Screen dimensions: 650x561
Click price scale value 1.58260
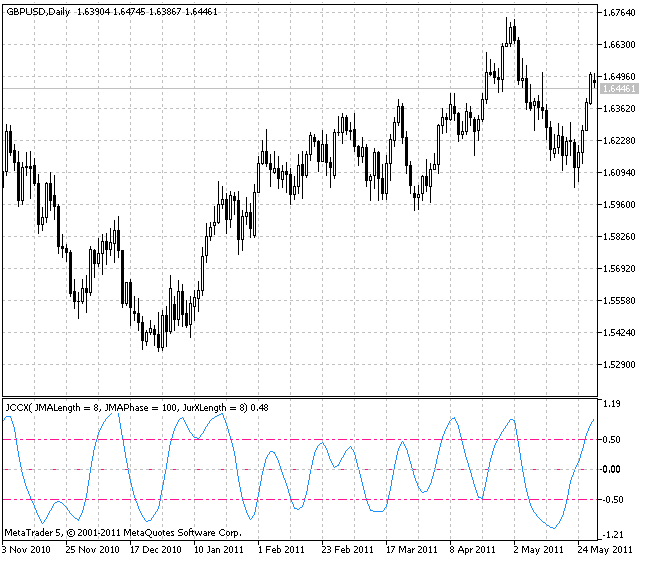[x=619, y=237]
